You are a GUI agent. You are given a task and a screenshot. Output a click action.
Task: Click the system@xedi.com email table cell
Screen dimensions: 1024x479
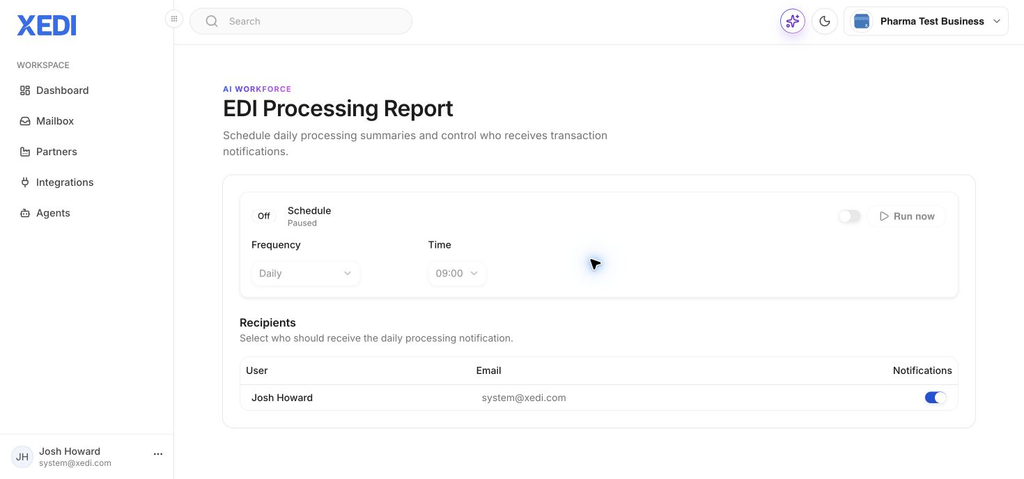(x=524, y=397)
